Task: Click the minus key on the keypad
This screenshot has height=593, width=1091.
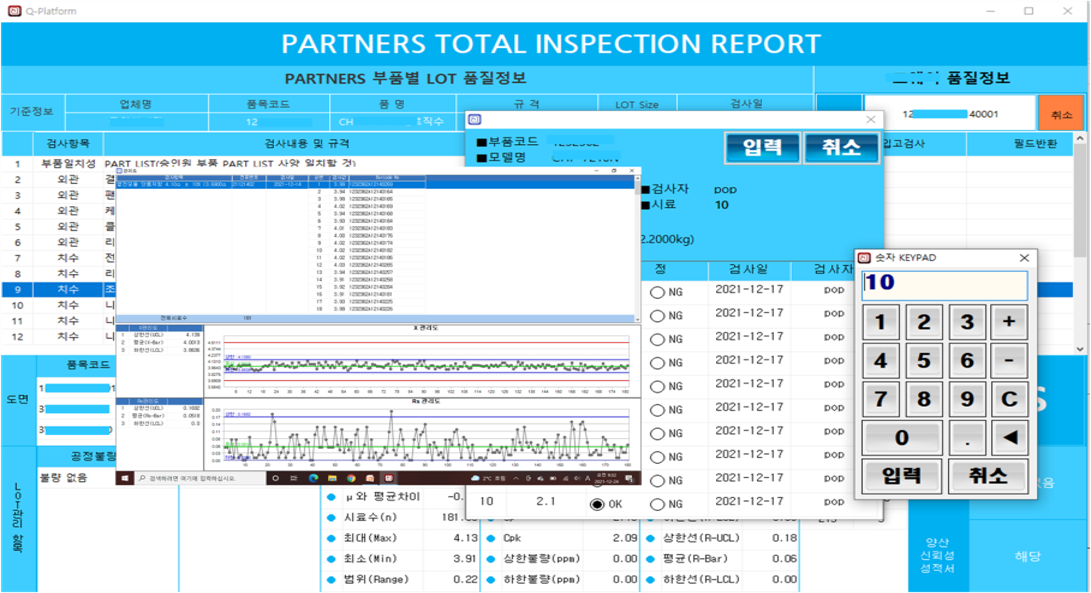Action: [1009, 361]
